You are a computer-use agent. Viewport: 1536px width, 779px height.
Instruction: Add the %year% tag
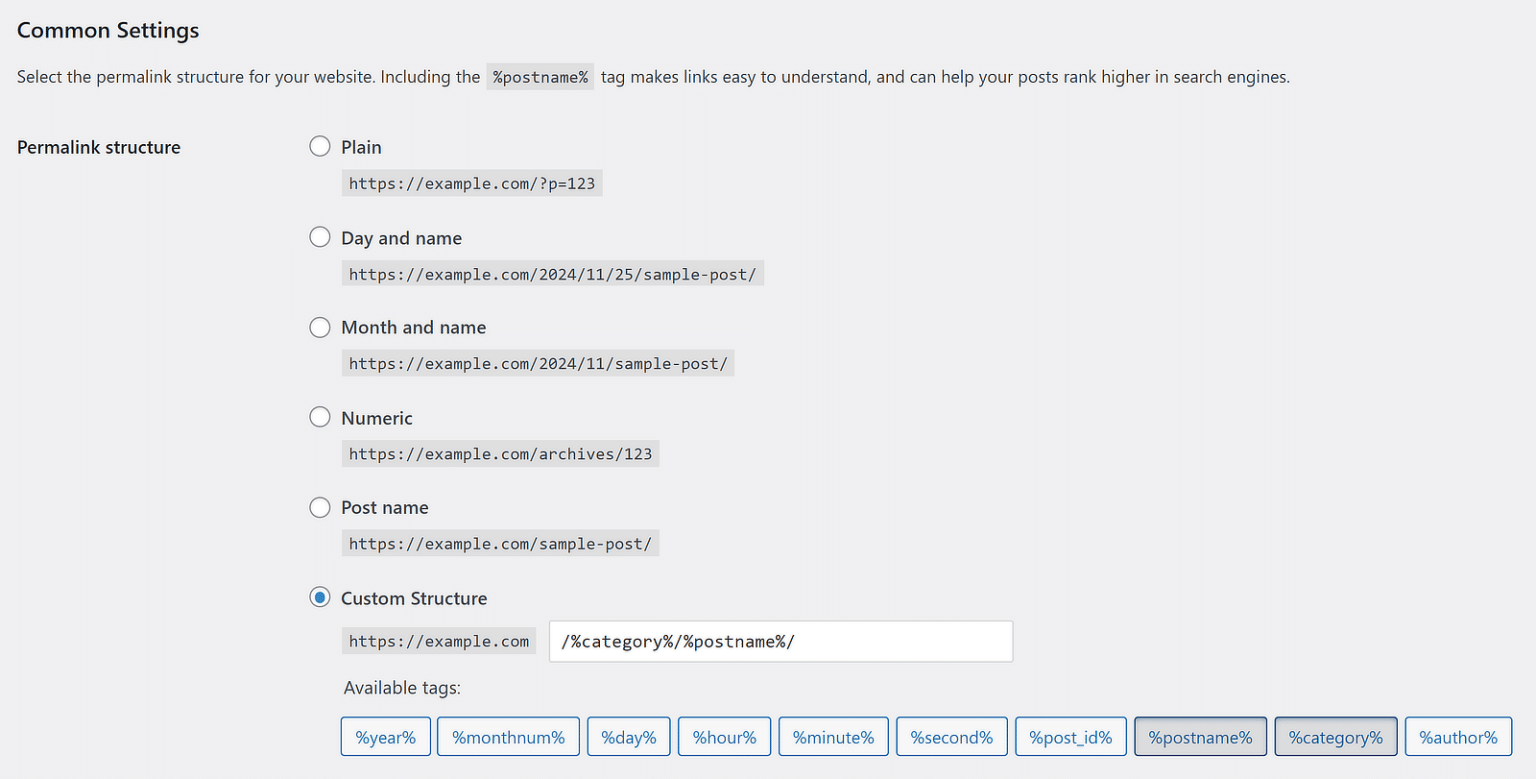(385, 737)
